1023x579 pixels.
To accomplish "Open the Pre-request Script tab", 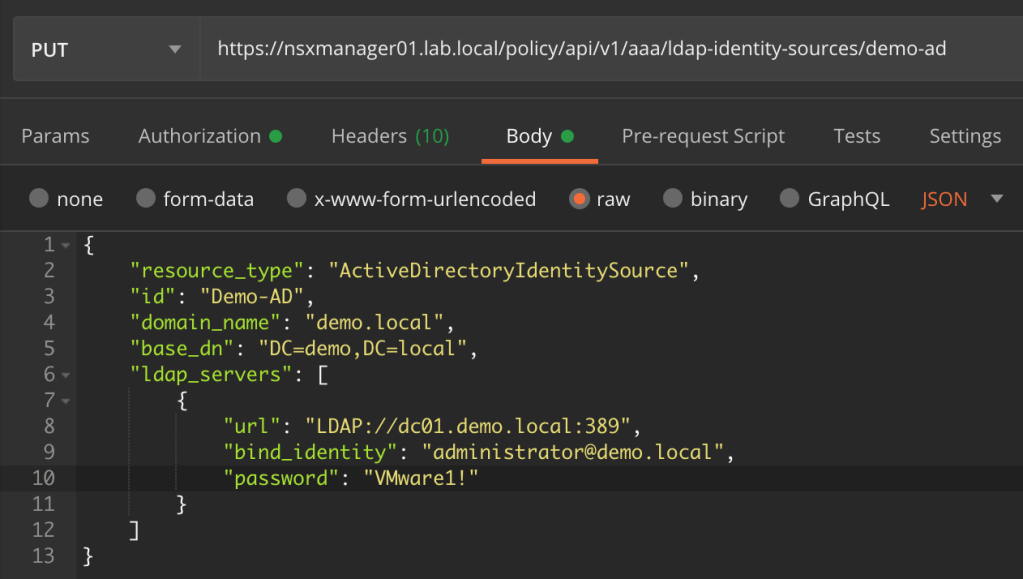I will tap(703, 135).
